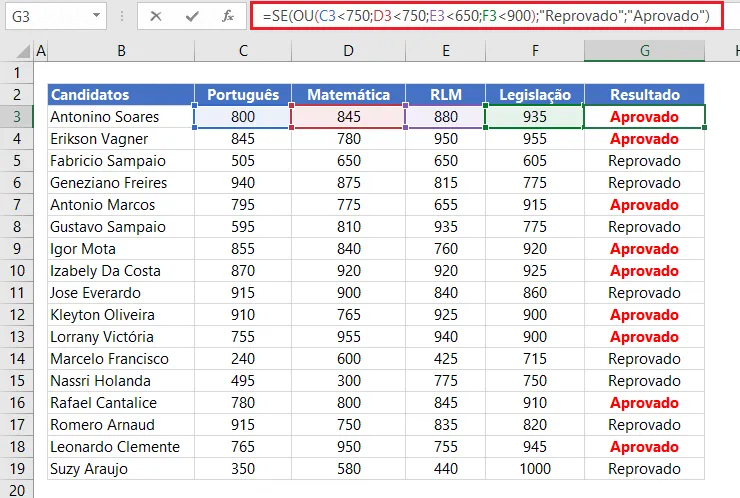Click inside the formula bar text
Image resolution: width=740 pixels, height=498 pixels.
(x=486, y=16)
